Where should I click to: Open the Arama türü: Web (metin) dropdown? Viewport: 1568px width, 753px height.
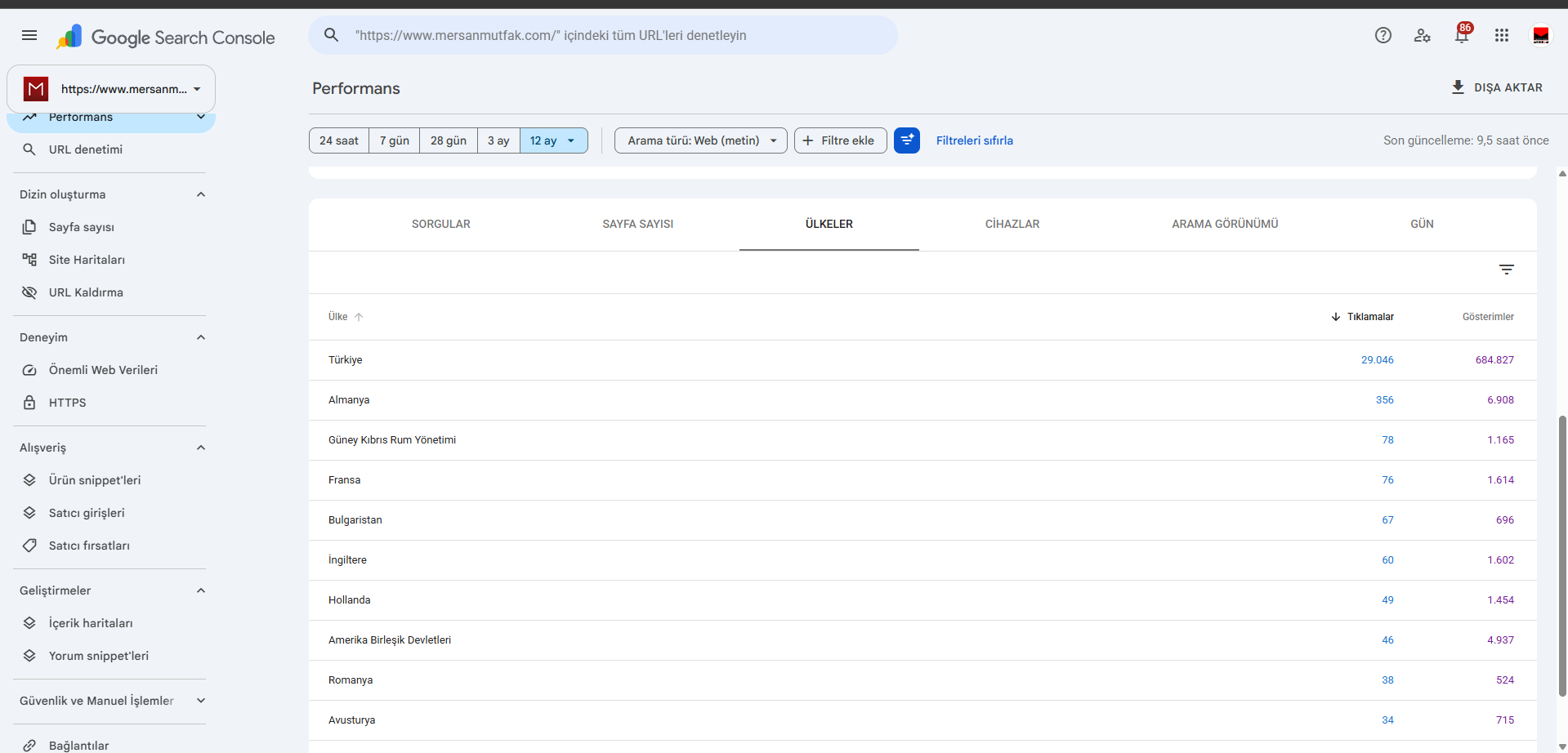click(x=701, y=140)
